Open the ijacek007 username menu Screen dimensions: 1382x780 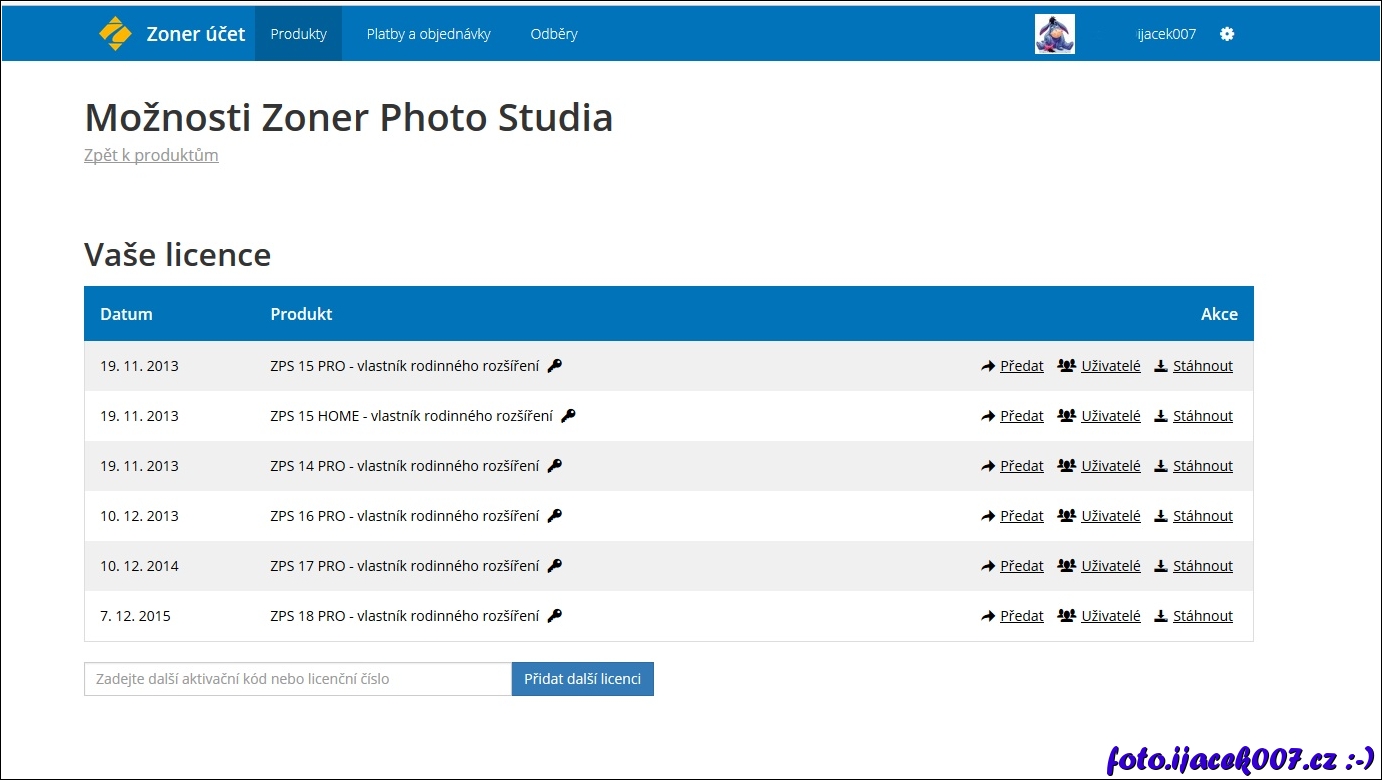point(1166,34)
